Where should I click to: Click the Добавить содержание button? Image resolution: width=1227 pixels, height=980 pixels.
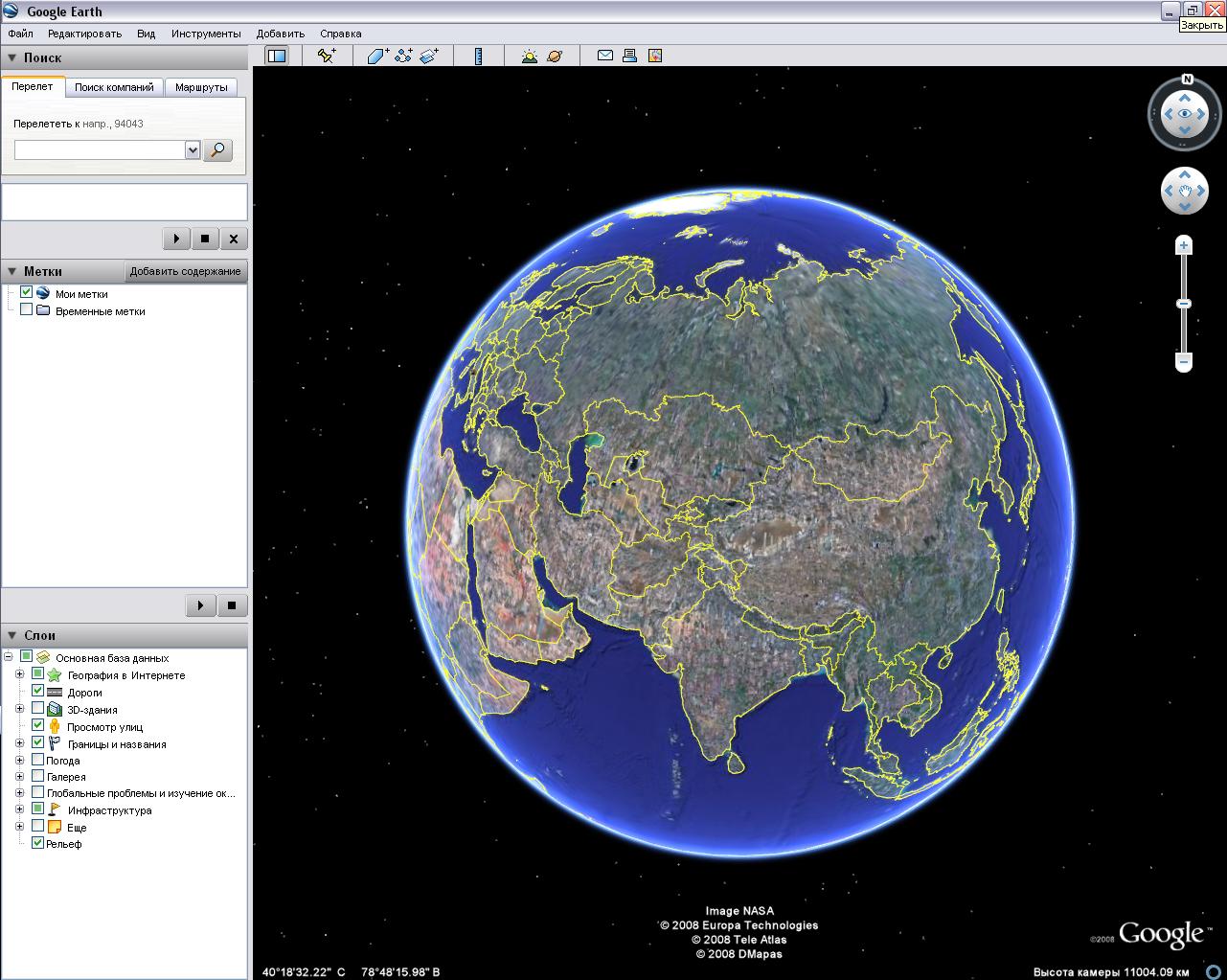tap(186, 271)
